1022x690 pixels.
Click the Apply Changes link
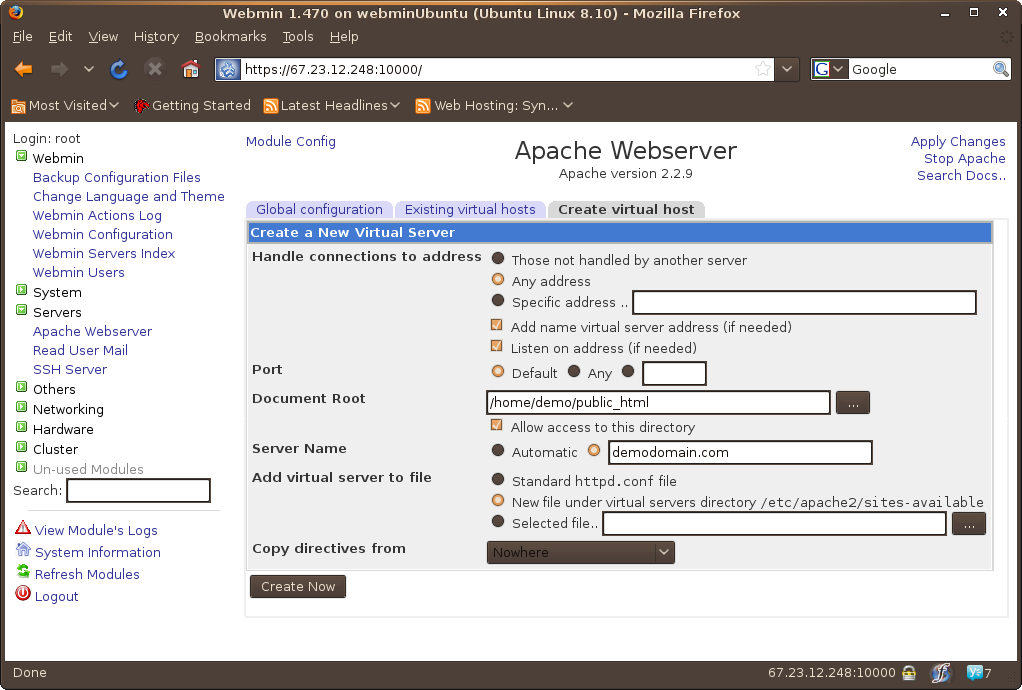click(957, 141)
